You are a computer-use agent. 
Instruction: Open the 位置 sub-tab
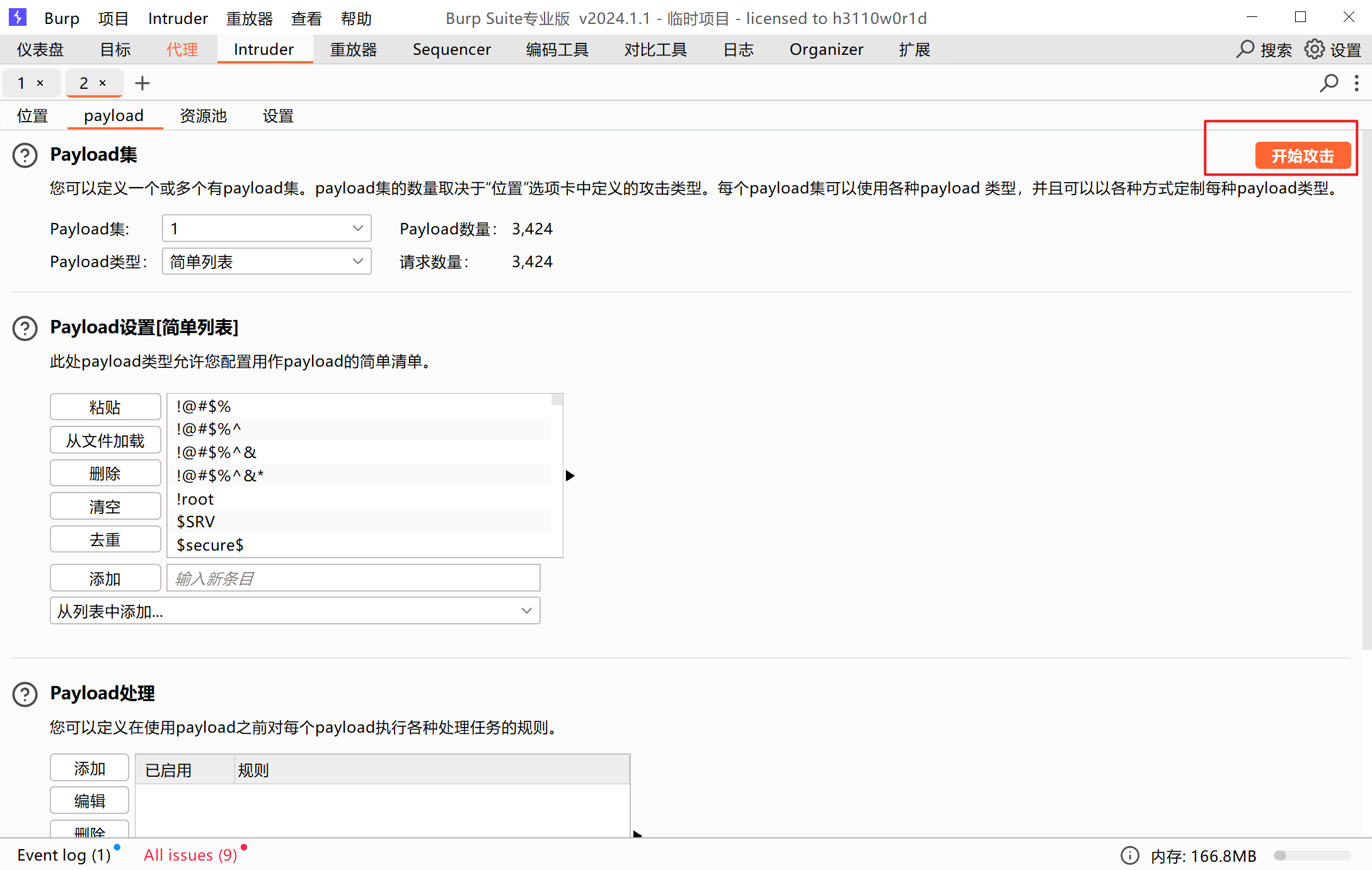coord(33,115)
